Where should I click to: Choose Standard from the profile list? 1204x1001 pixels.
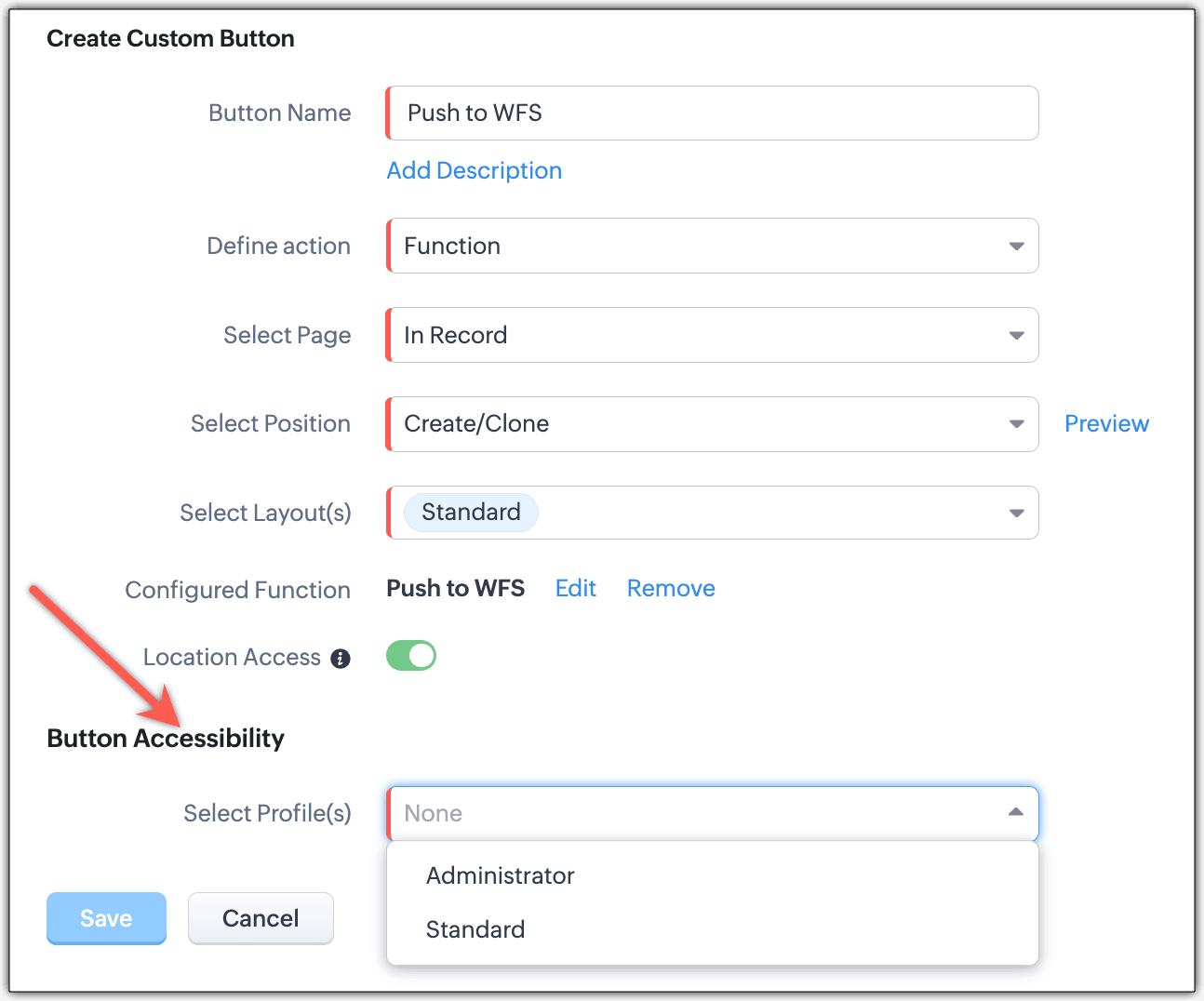point(475,929)
